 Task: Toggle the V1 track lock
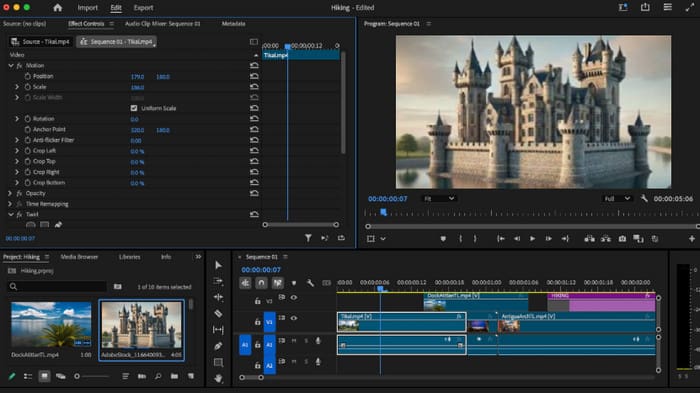click(x=258, y=322)
